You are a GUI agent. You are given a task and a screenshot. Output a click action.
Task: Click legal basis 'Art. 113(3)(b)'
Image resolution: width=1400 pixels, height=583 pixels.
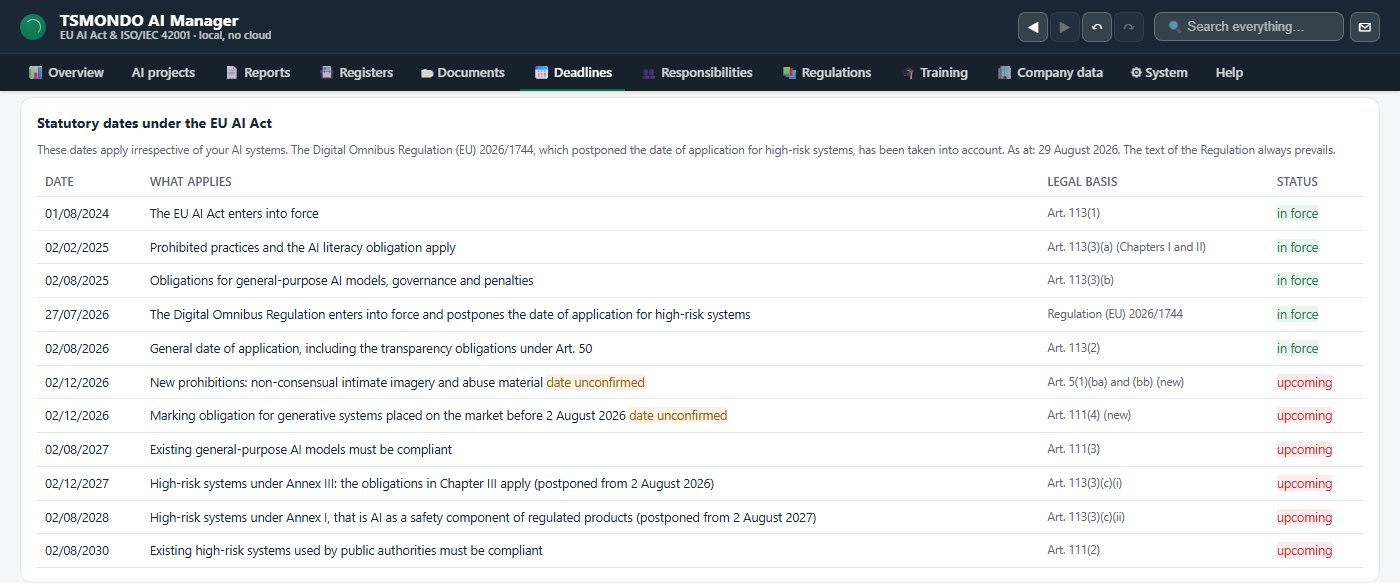1080,281
